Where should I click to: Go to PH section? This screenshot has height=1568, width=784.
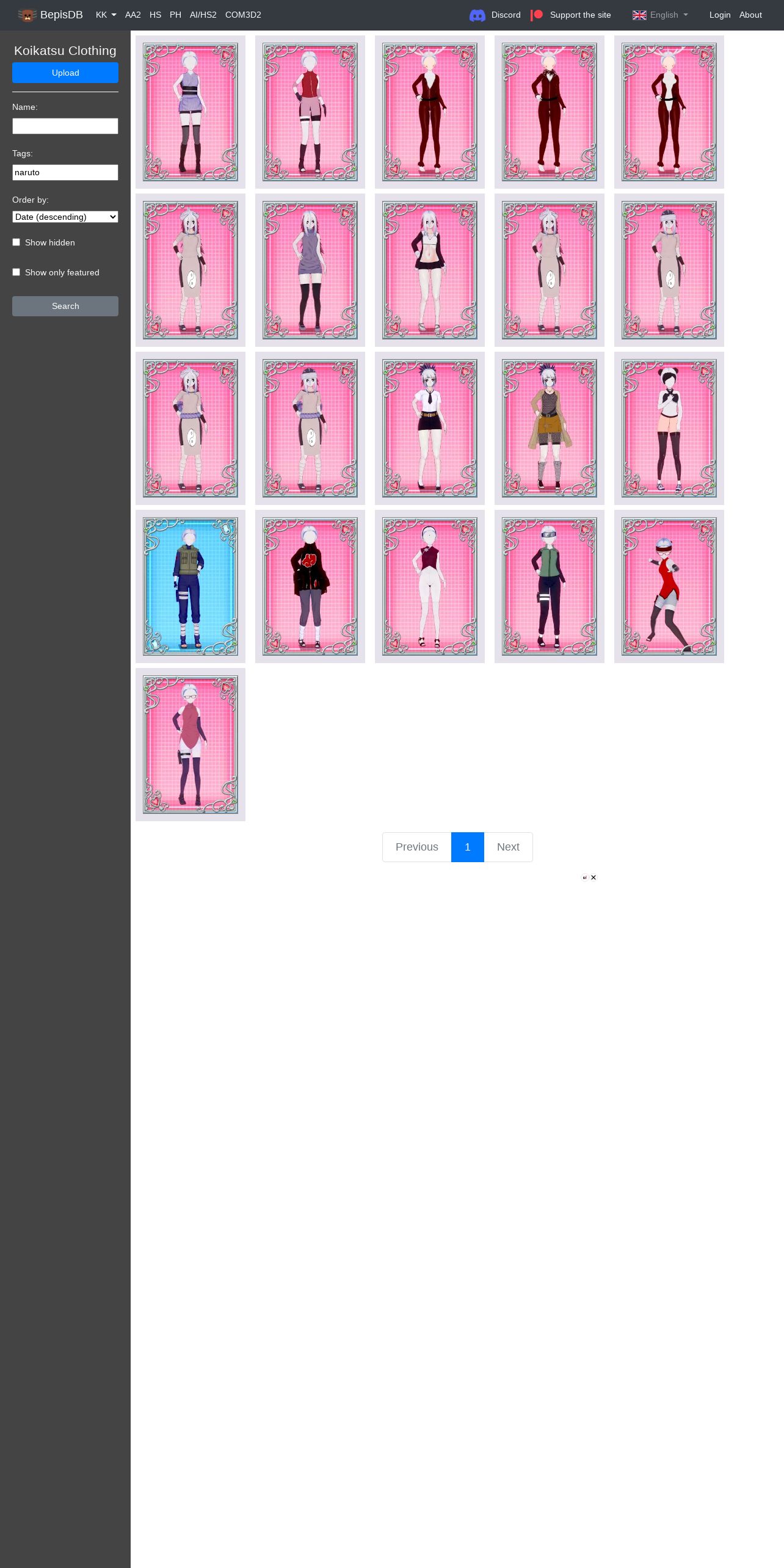[x=176, y=15]
